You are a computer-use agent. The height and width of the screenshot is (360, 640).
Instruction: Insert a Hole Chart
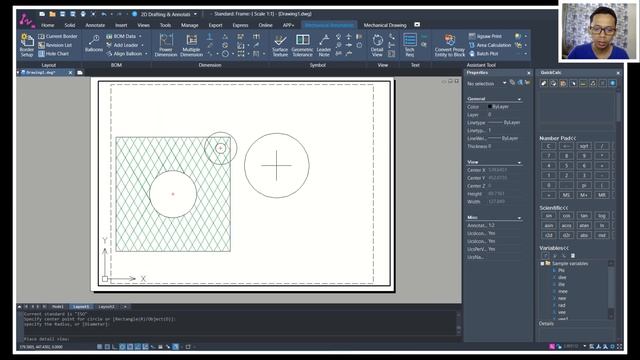(x=53, y=53)
